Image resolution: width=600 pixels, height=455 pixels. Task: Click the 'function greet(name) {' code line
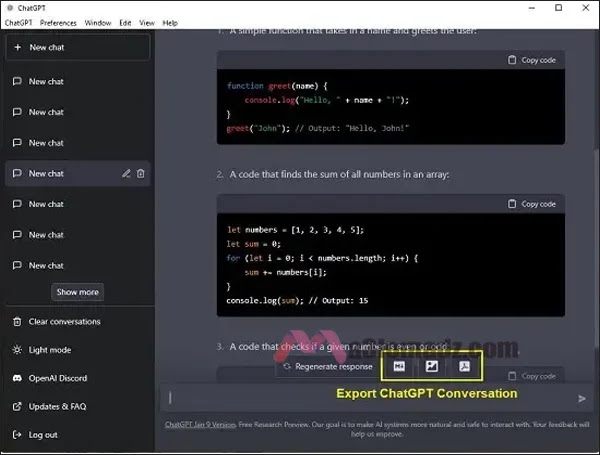(x=277, y=86)
